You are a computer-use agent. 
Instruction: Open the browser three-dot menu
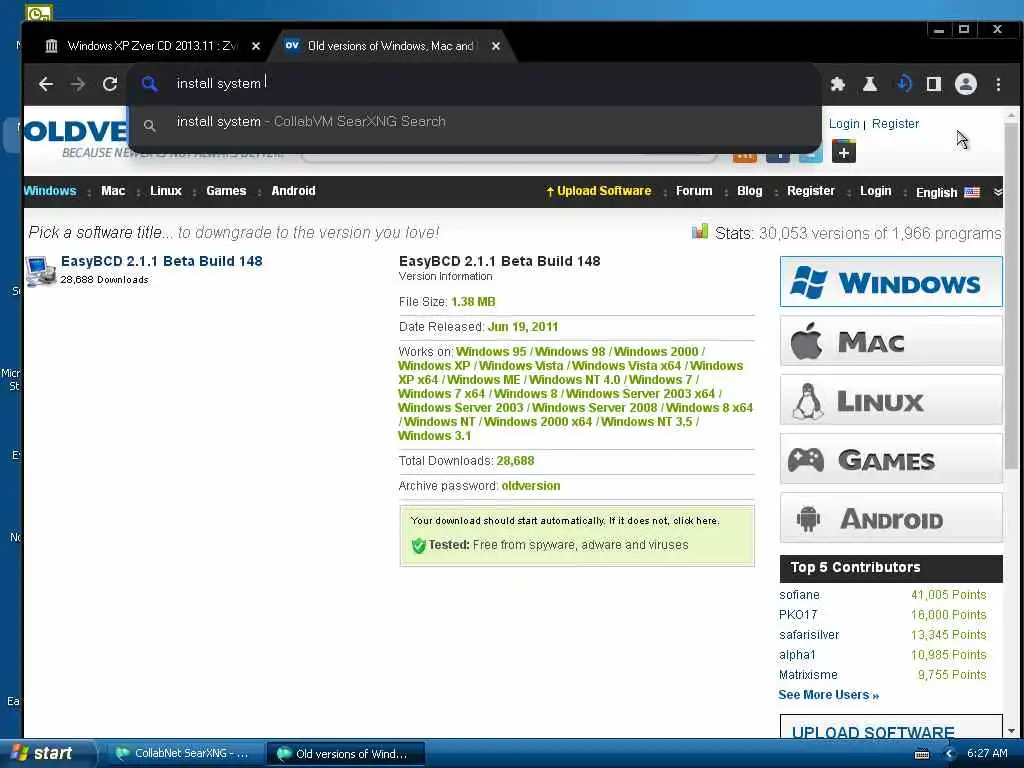coord(998,84)
